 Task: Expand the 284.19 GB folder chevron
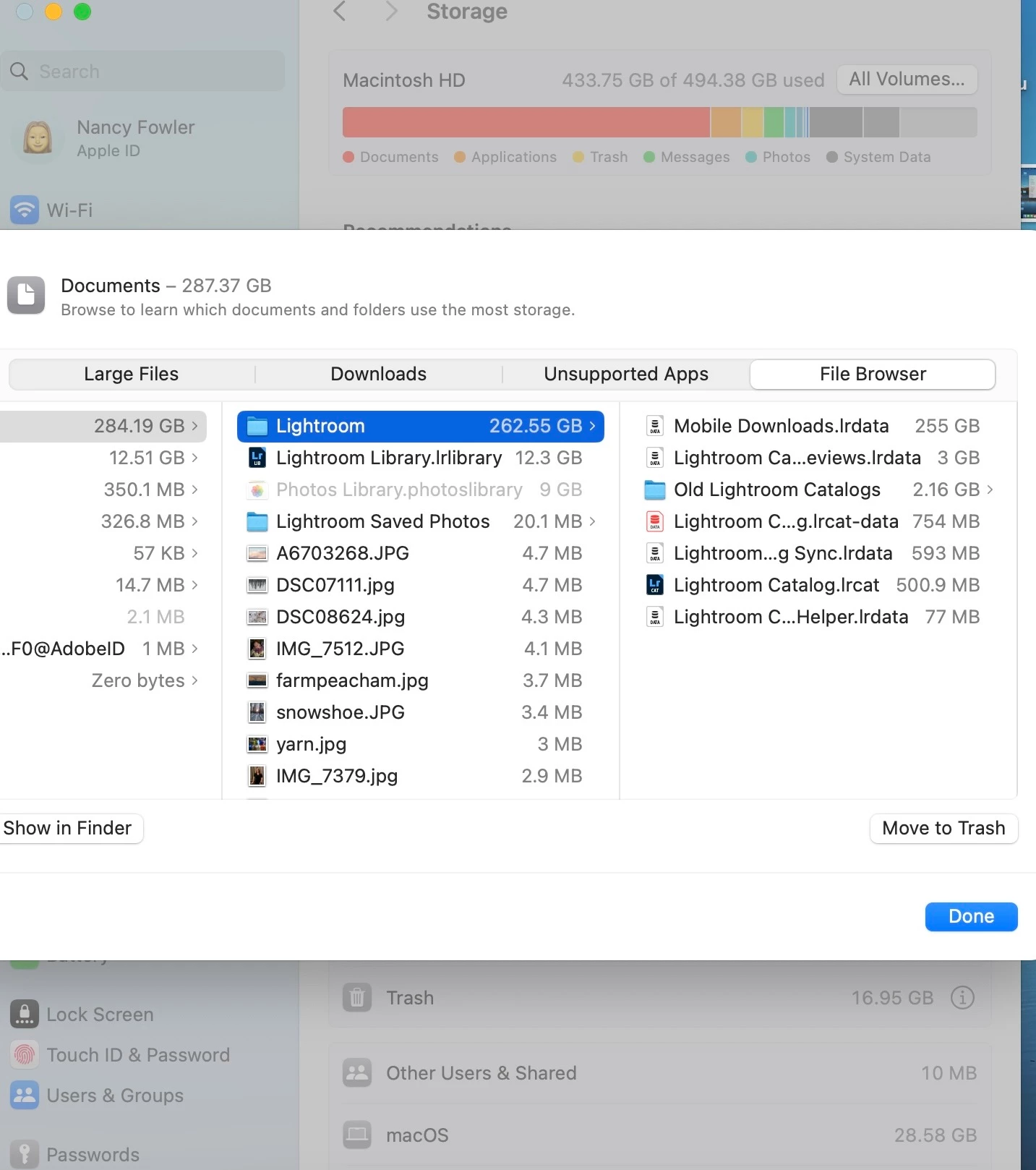[194, 426]
